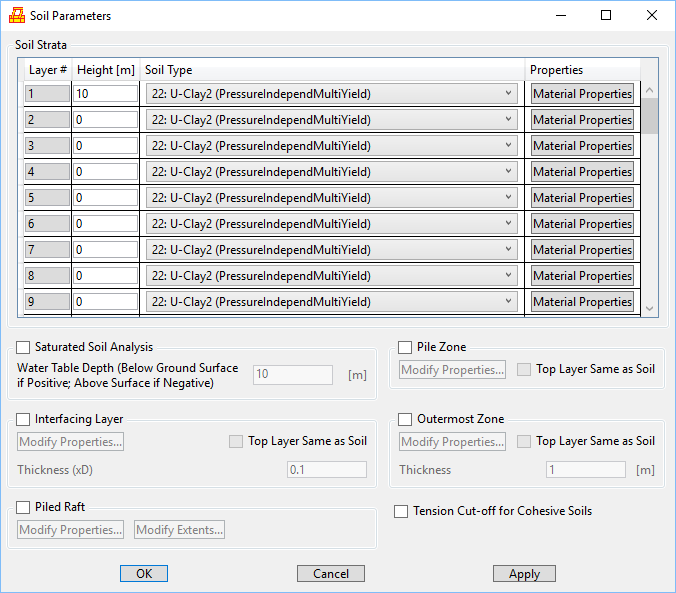Enable the Saturated Soil Analysis checkbox
The width and height of the screenshot is (676, 593).
pos(24,347)
